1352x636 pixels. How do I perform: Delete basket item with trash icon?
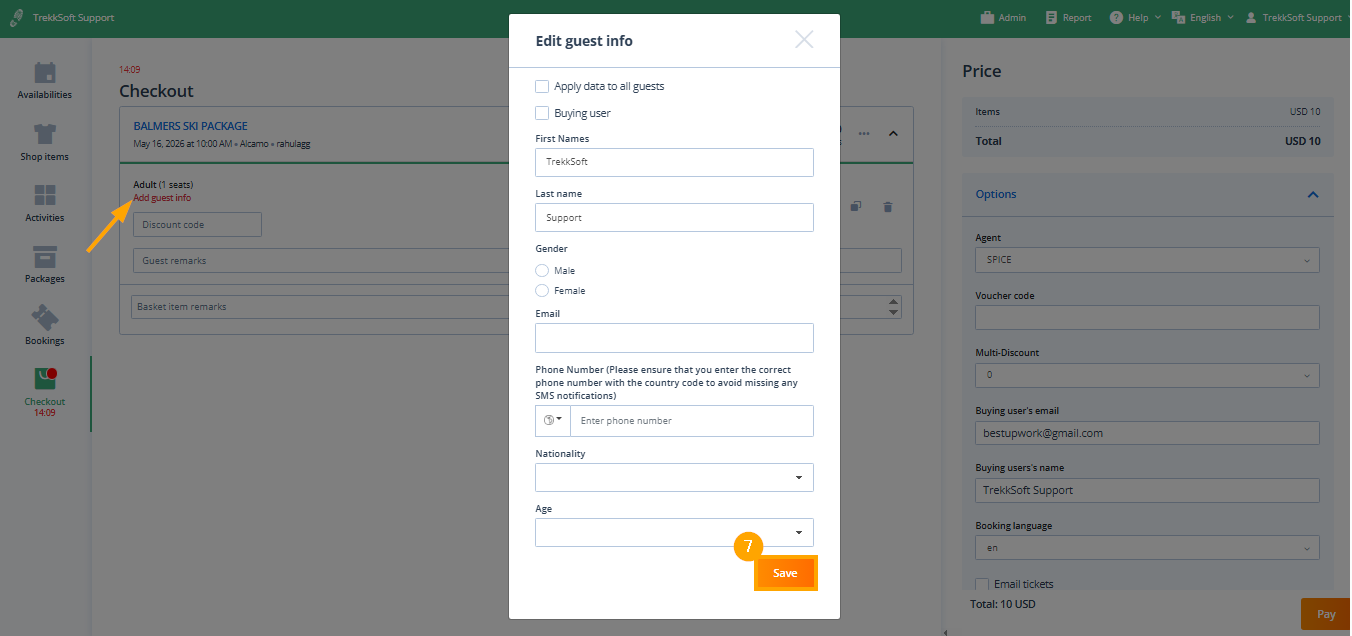tap(887, 207)
